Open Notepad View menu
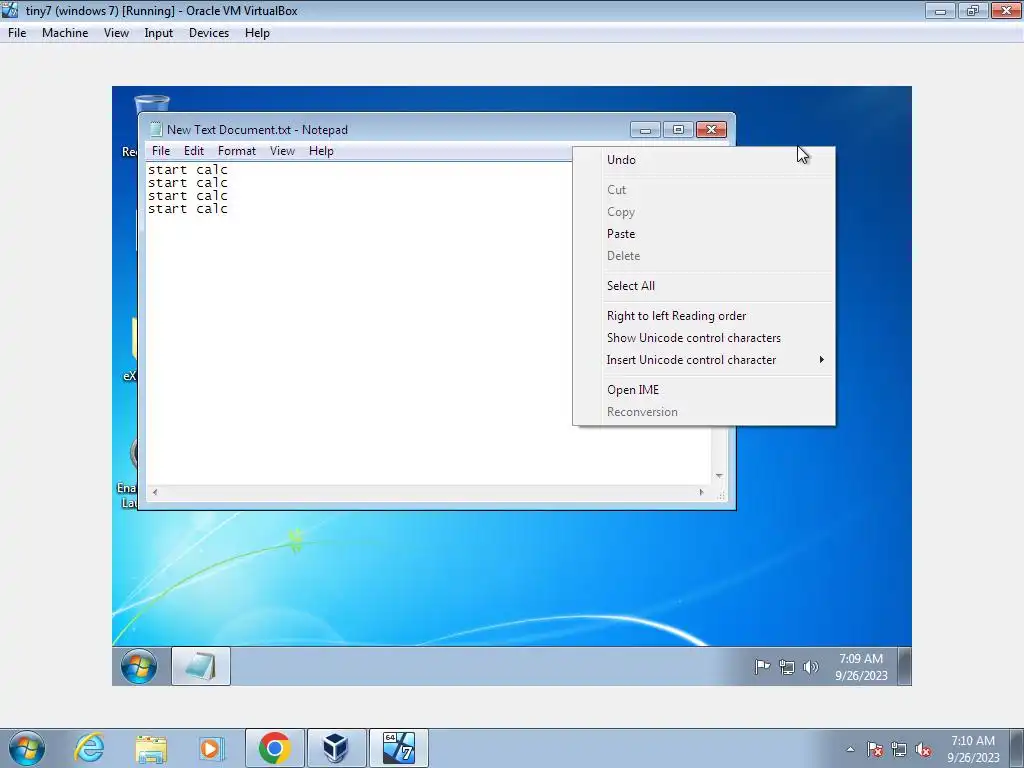 282,151
